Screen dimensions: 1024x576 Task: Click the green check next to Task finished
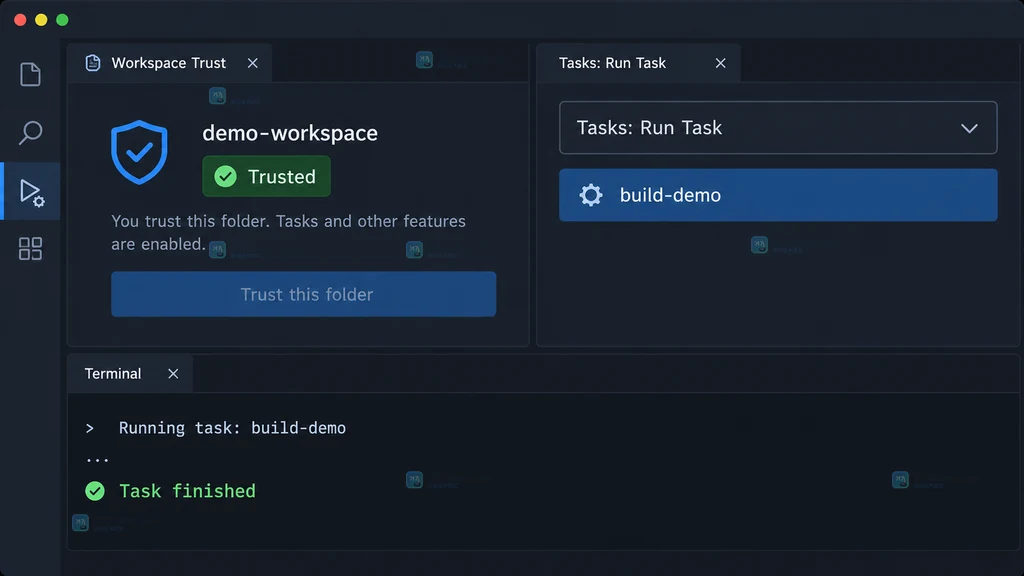(95, 491)
